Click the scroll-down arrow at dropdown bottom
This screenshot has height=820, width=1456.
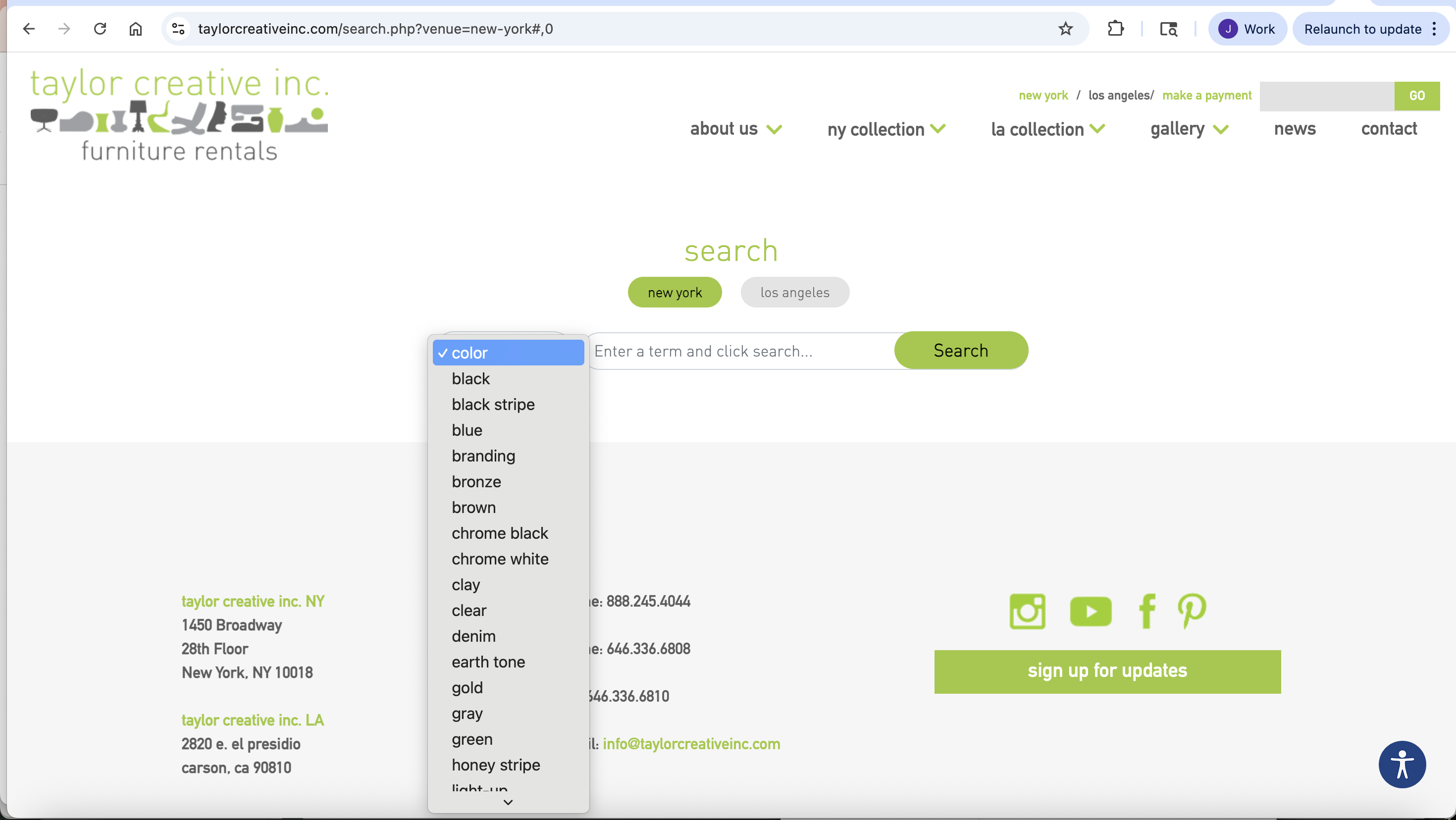(x=508, y=802)
